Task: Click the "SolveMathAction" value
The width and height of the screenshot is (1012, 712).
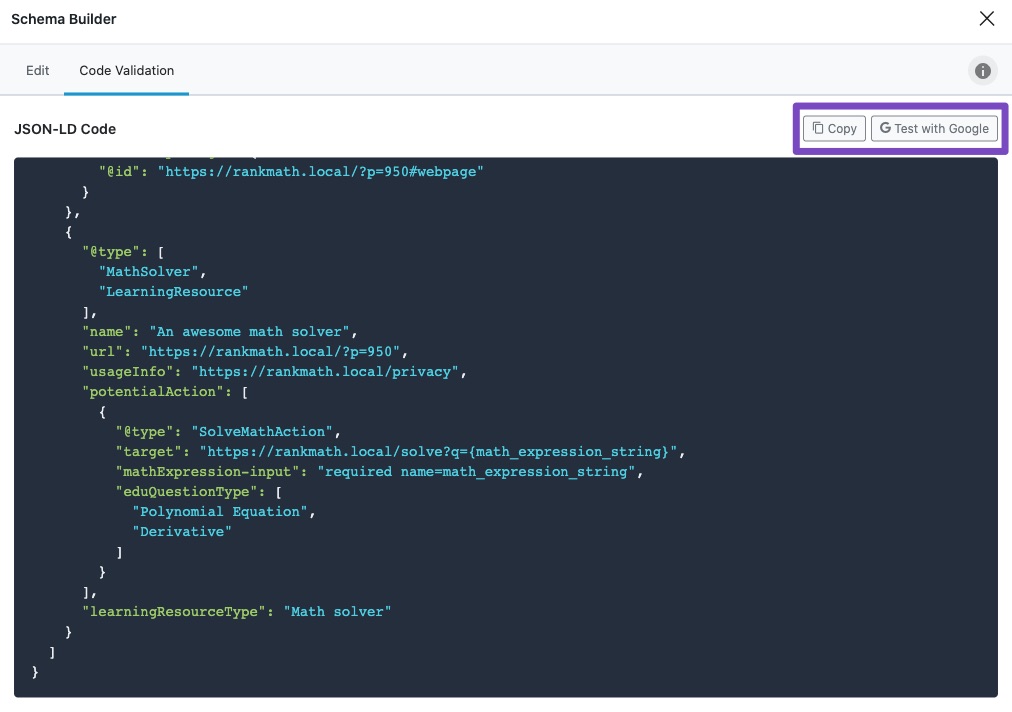Action: click(261, 432)
